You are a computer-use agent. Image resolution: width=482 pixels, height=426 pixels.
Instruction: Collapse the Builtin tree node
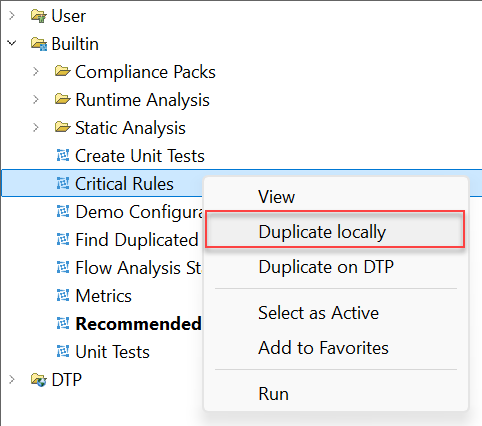click(12, 43)
